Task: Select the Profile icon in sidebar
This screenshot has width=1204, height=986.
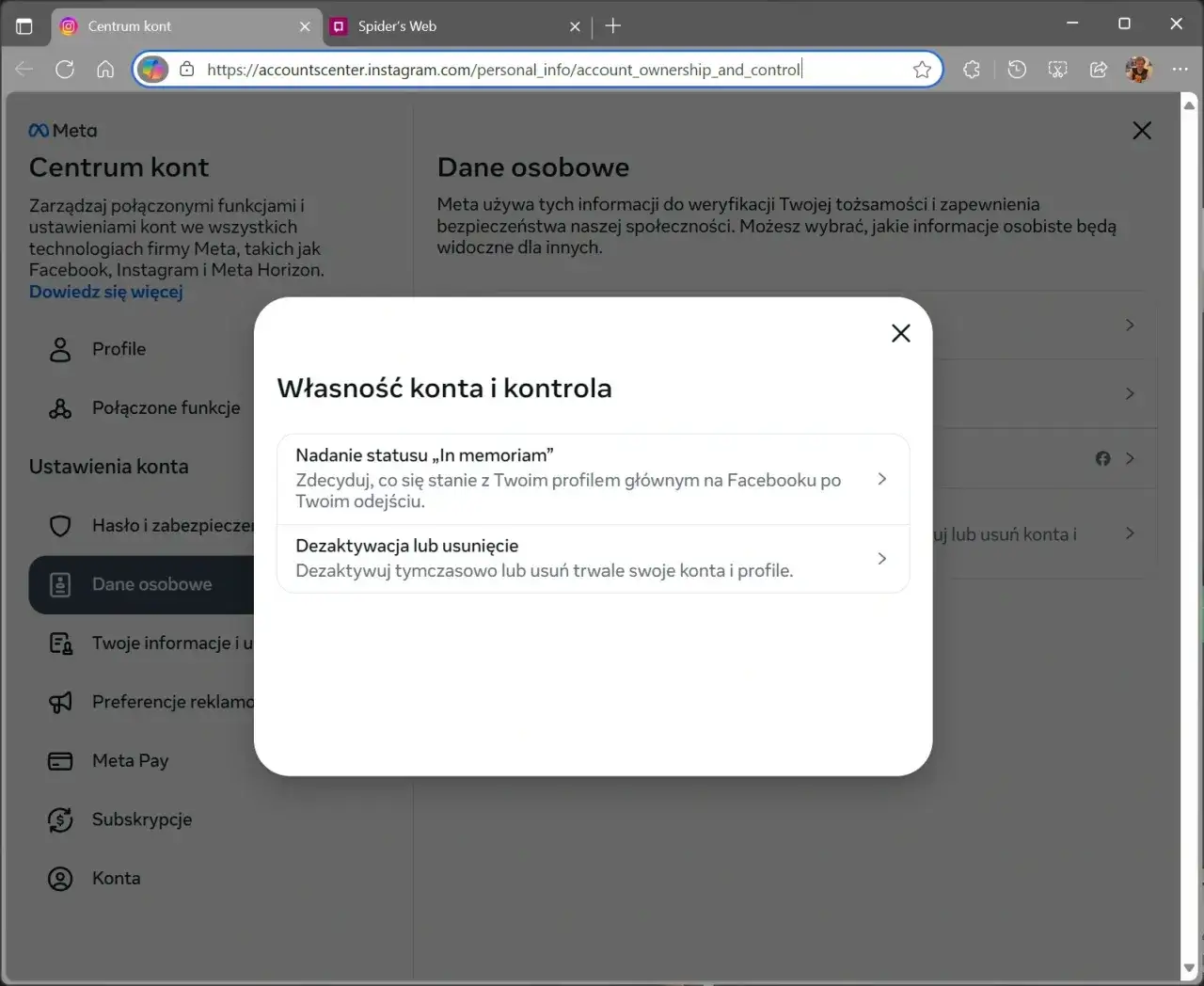Action: coord(59,349)
